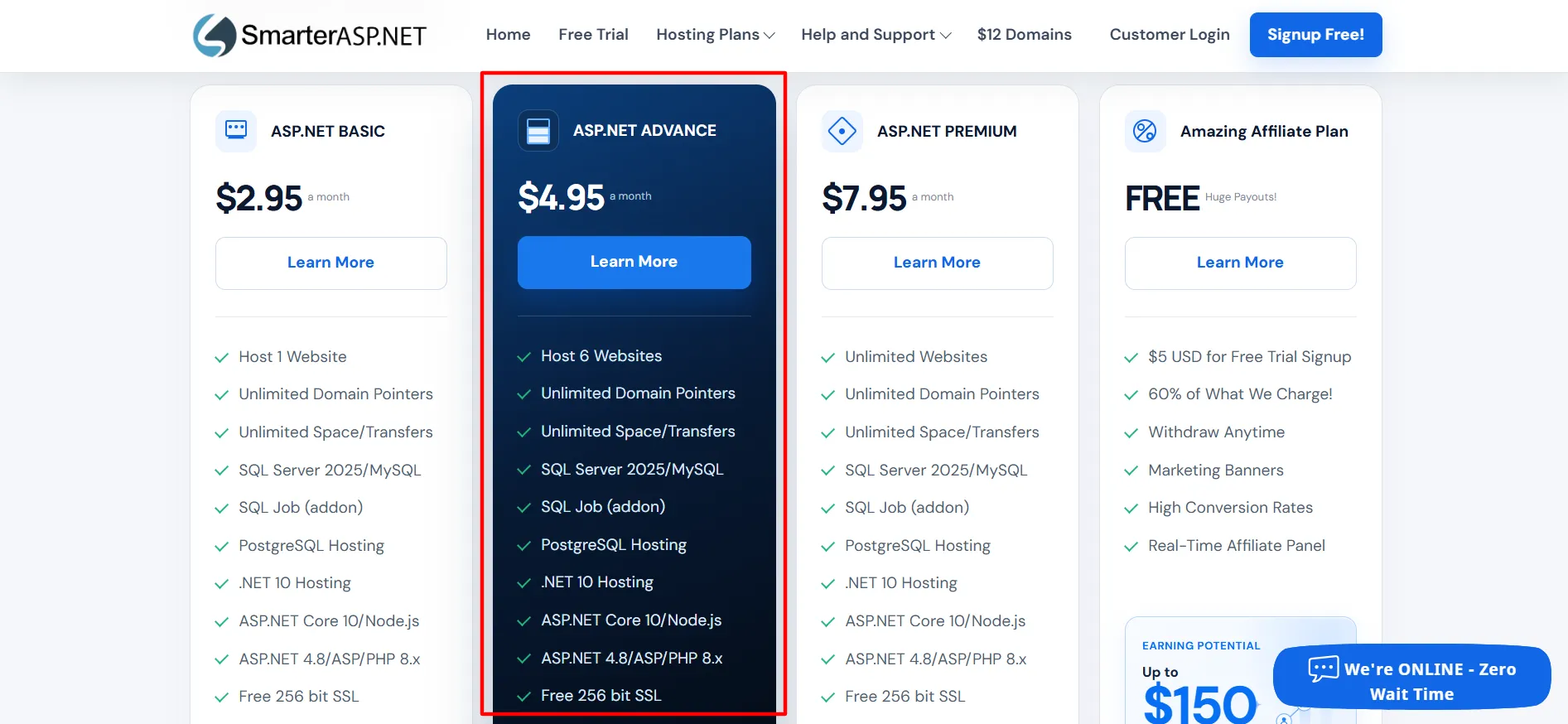Open Customer Login
Image resolution: width=1568 pixels, height=724 pixels.
click(x=1170, y=35)
